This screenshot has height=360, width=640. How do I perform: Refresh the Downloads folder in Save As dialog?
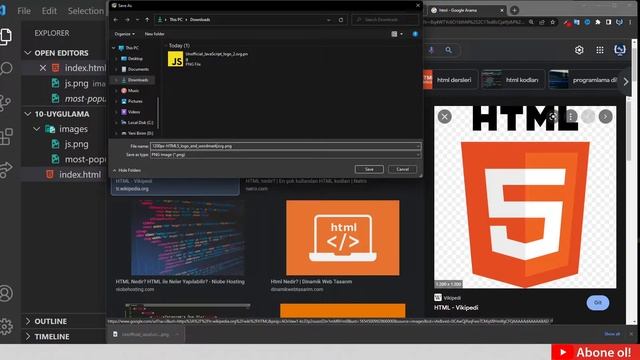pos(341,20)
